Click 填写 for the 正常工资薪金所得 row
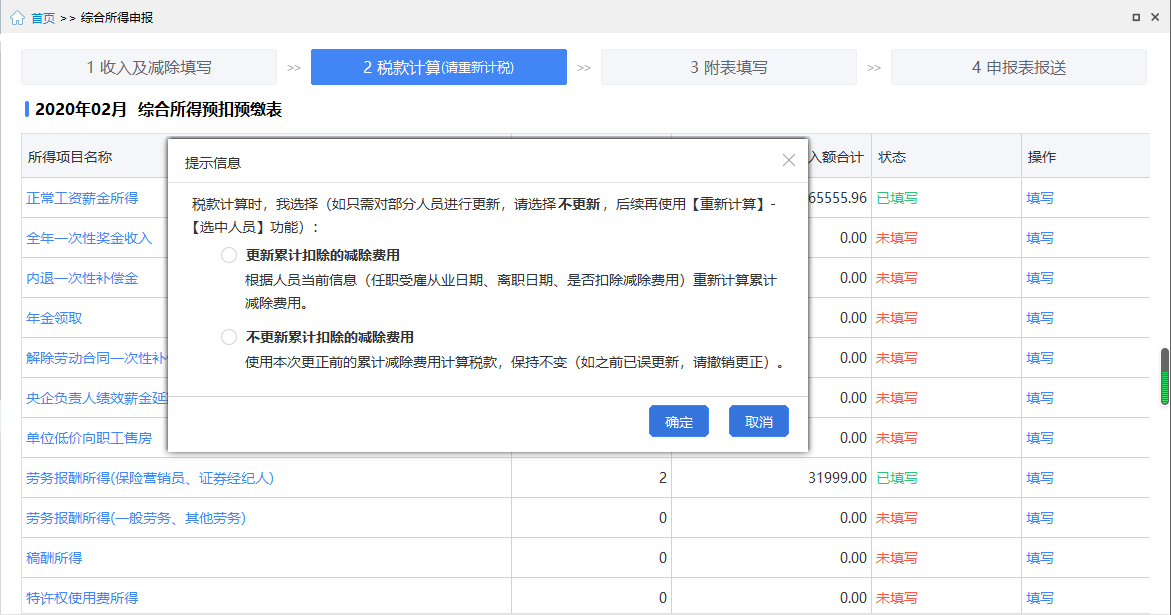 [1040, 198]
